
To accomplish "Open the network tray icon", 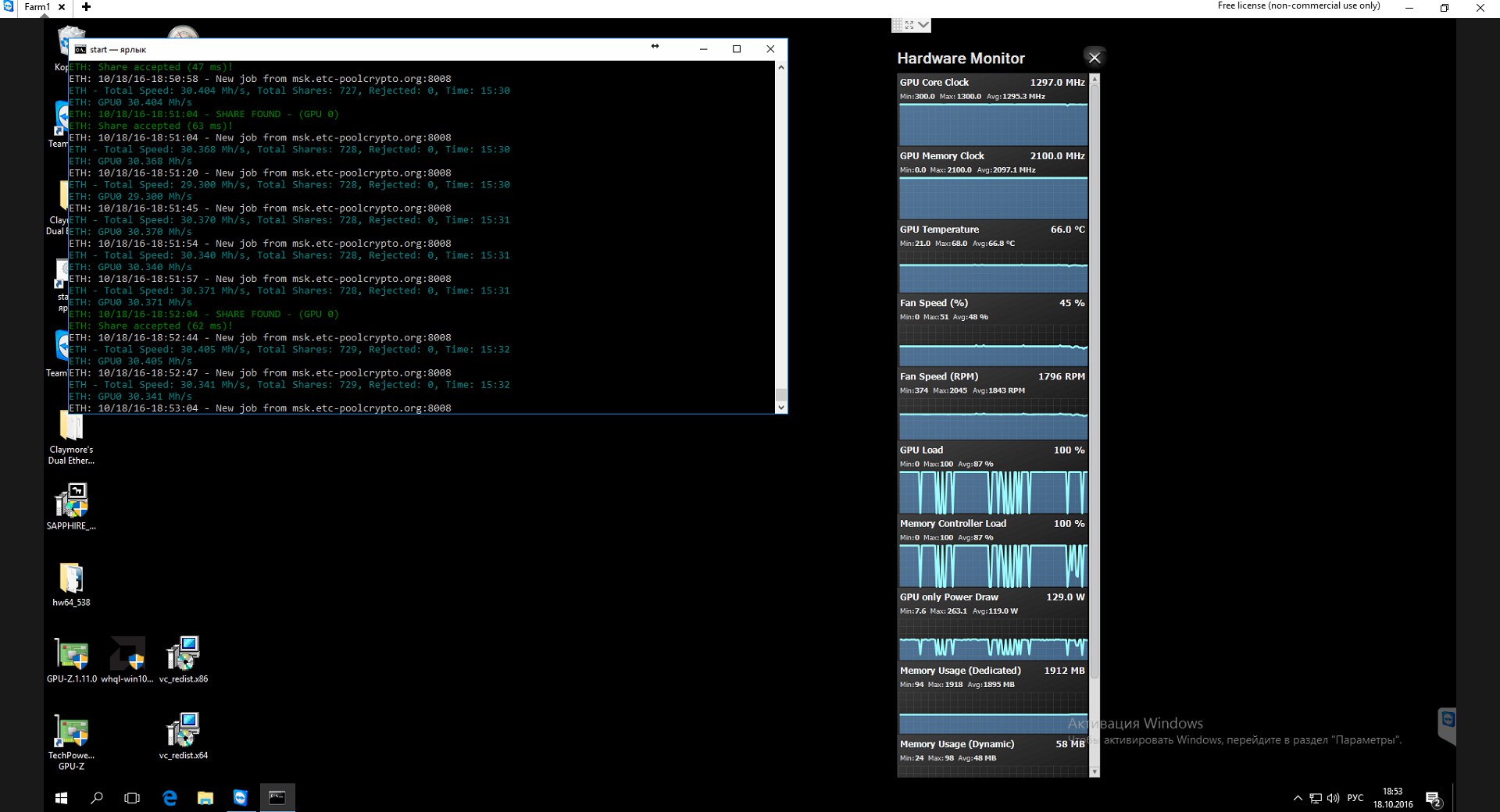I will point(1316,798).
